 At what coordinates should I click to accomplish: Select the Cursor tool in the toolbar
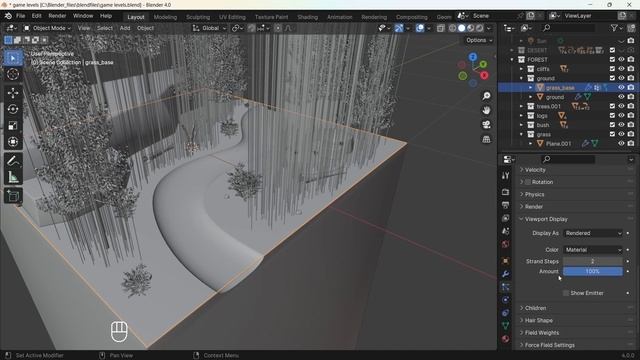pos(13,74)
